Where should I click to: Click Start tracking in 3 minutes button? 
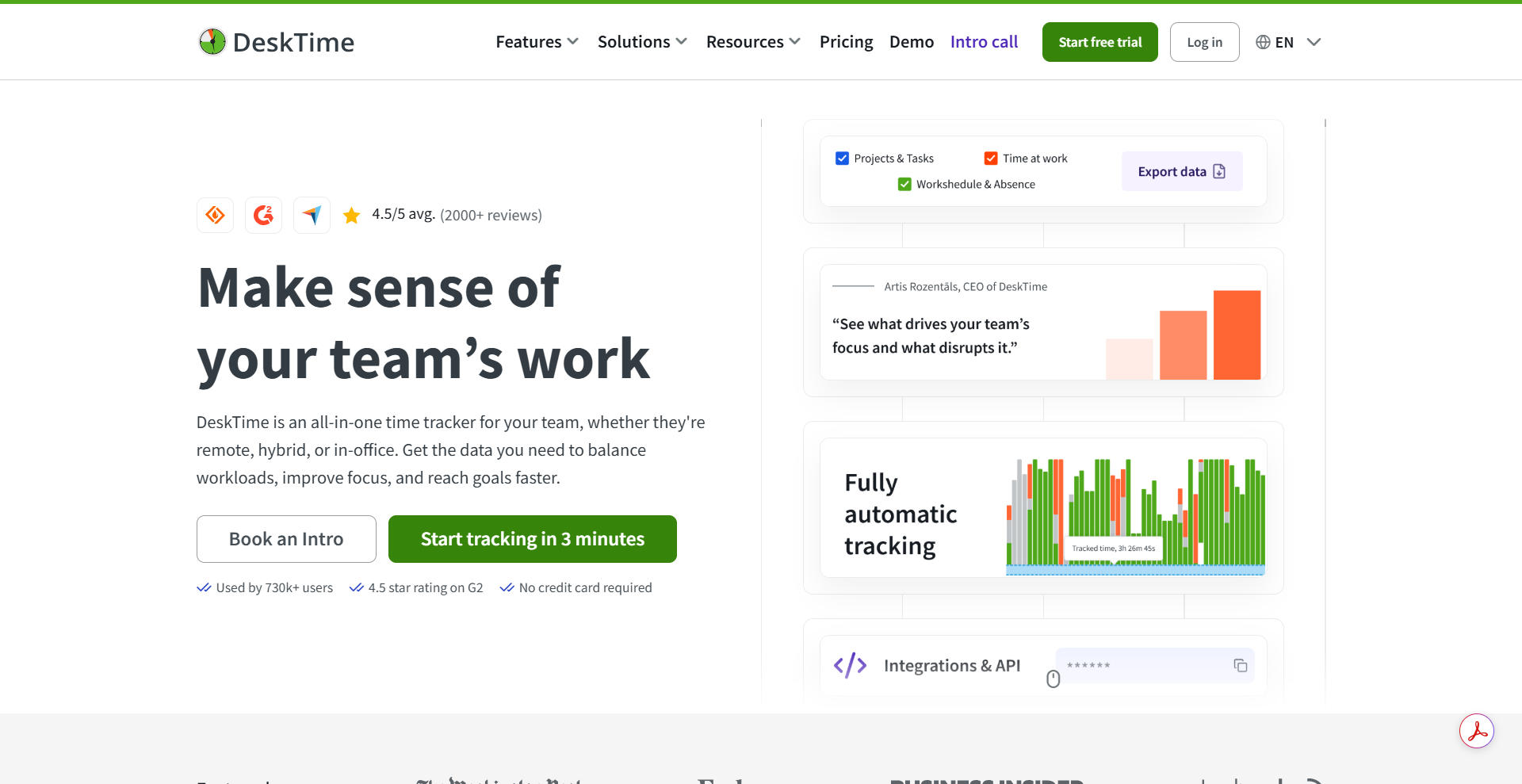[x=533, y=539]
